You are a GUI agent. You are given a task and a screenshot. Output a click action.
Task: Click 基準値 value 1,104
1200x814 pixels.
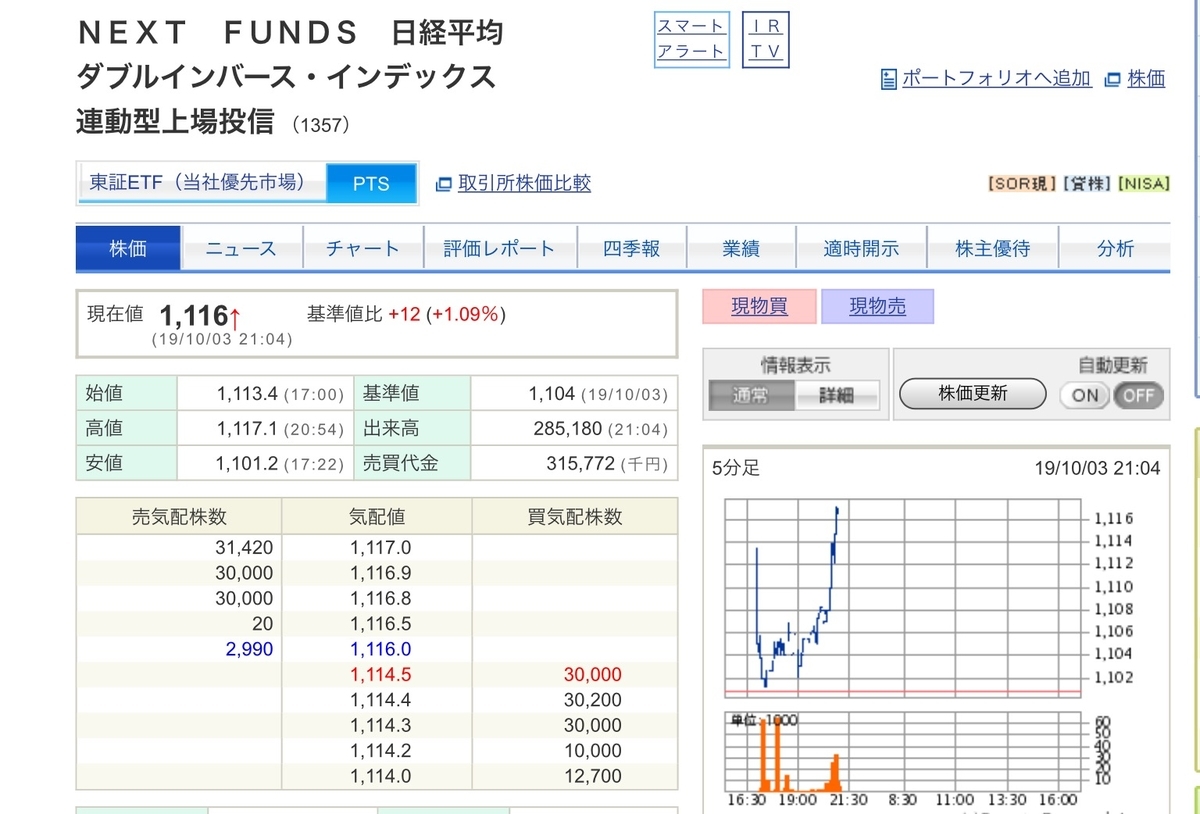click(552, 394)
